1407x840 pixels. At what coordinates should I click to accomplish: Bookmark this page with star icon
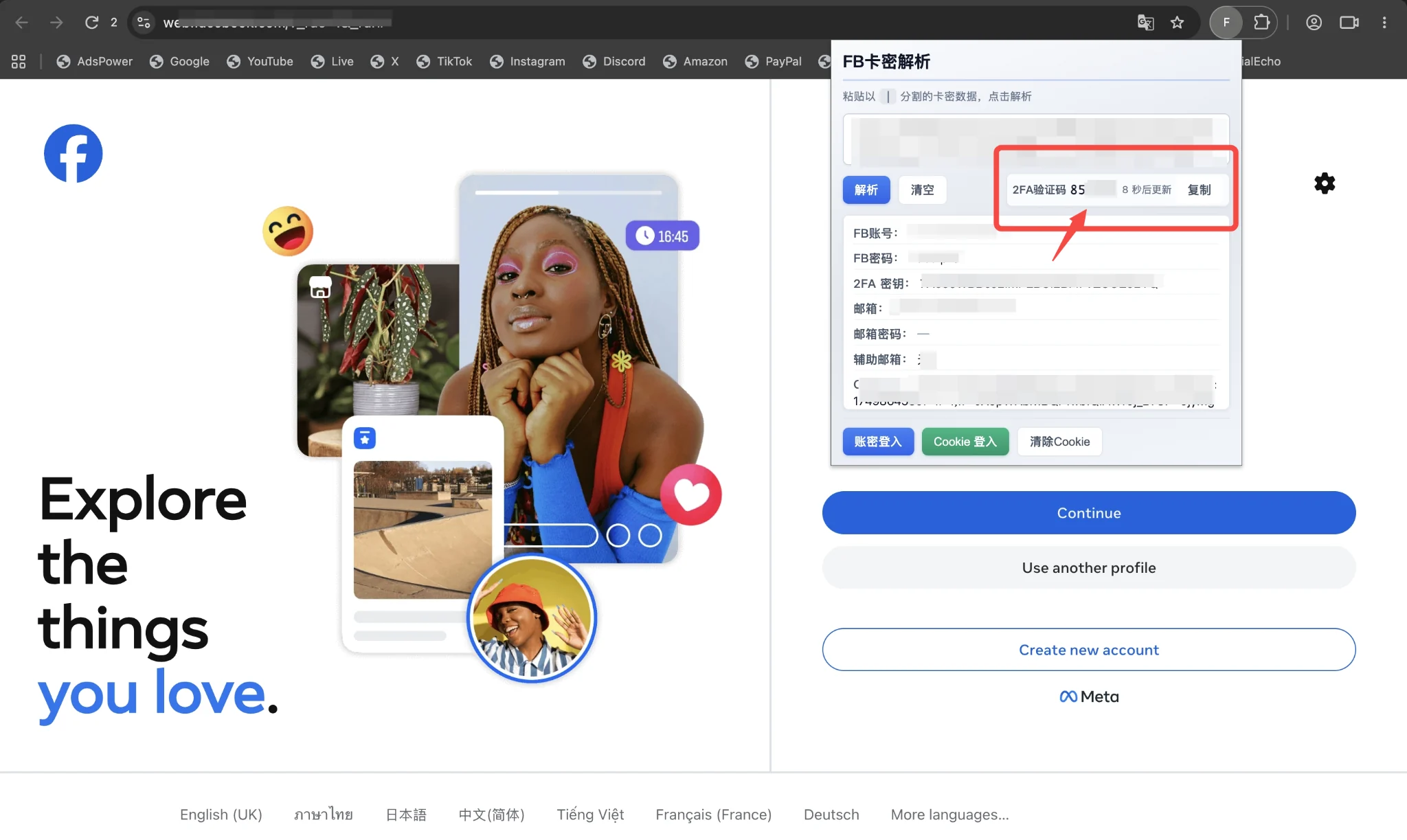[1178, 23]
